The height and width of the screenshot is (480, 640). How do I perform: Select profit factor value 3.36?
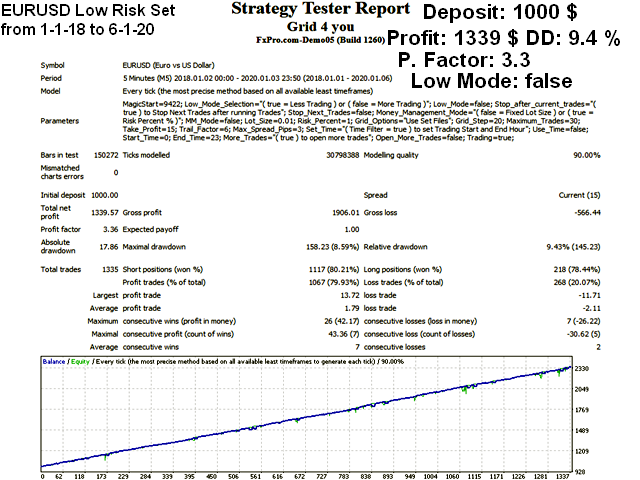(111, 229)
